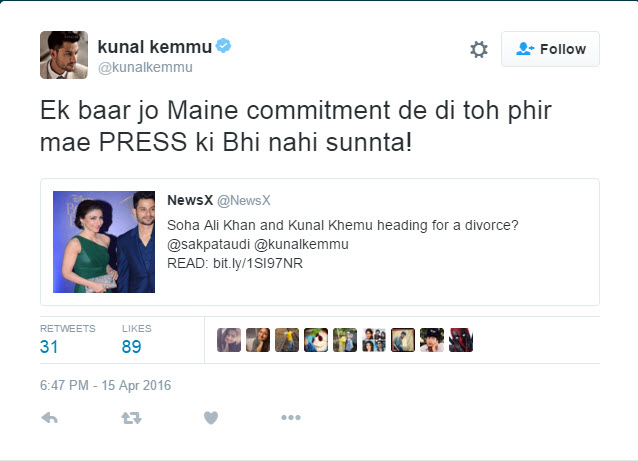The image size is (638, 461).
Task: Click the NewsX account name
Action: pos(188,199)
